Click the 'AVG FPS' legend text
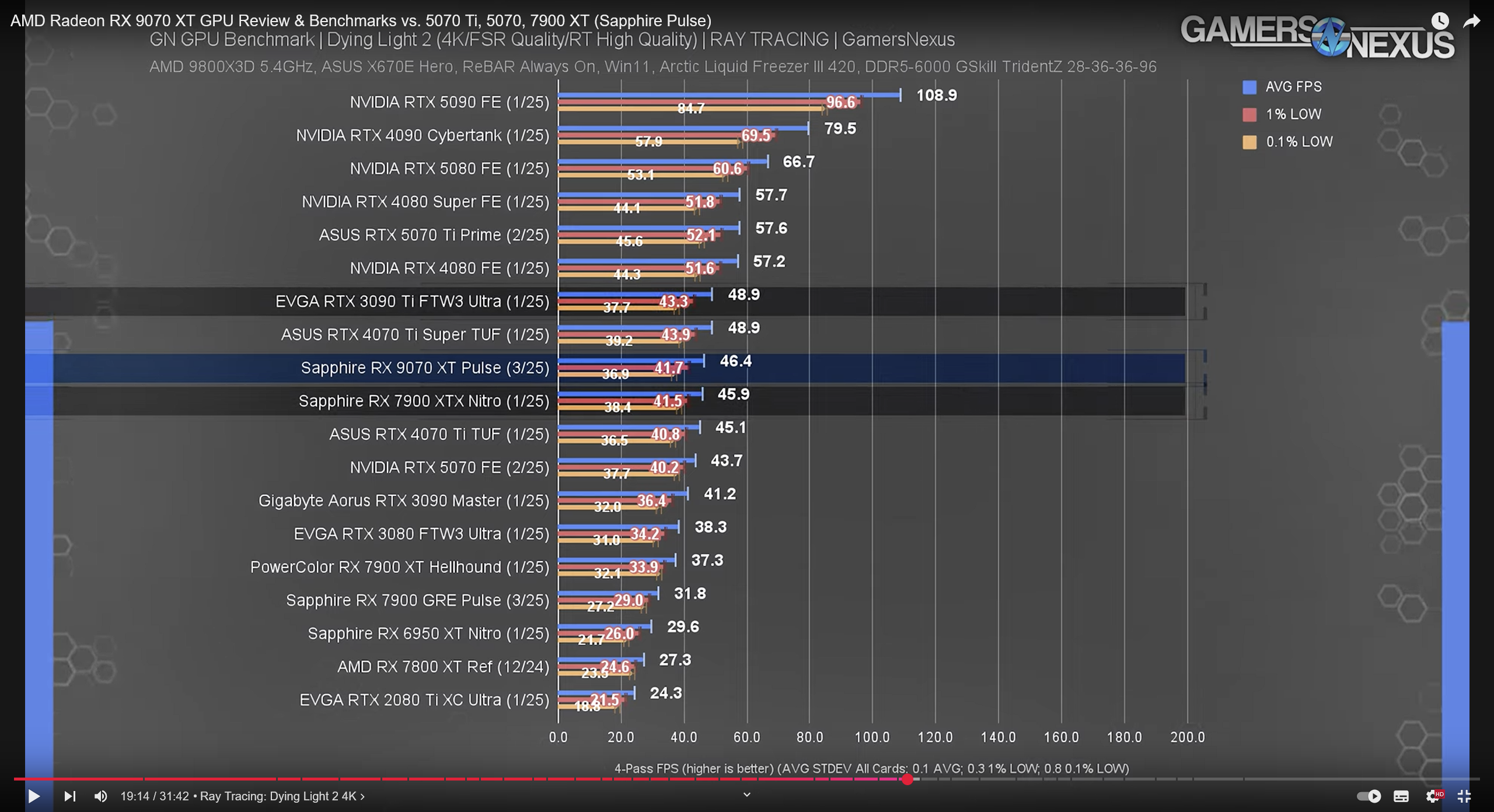The height and width of the screenshot is (812, 1494). (1293, 87)
